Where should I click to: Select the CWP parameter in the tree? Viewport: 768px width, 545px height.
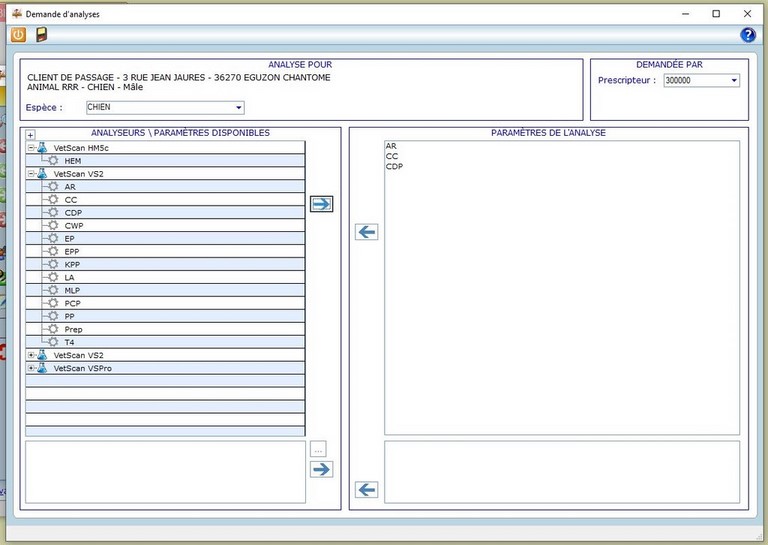(x=72, y=226)
